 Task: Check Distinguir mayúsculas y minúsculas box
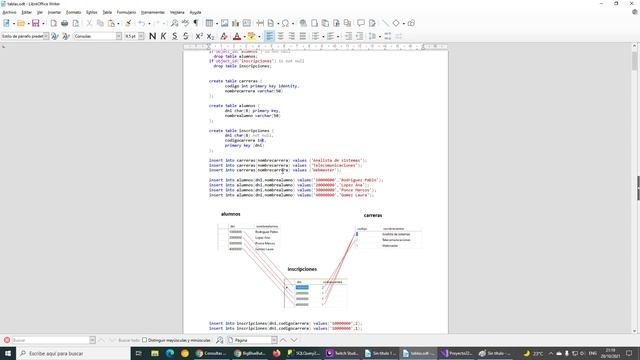click(144, 340)
